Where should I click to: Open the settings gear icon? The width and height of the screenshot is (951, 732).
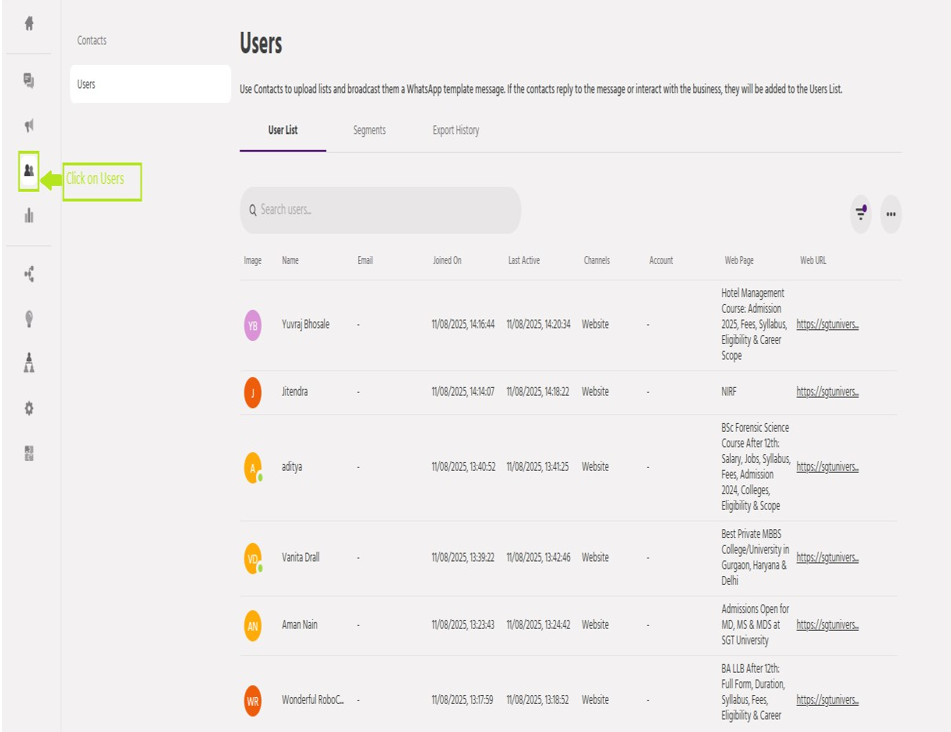[x=29, y=408]
